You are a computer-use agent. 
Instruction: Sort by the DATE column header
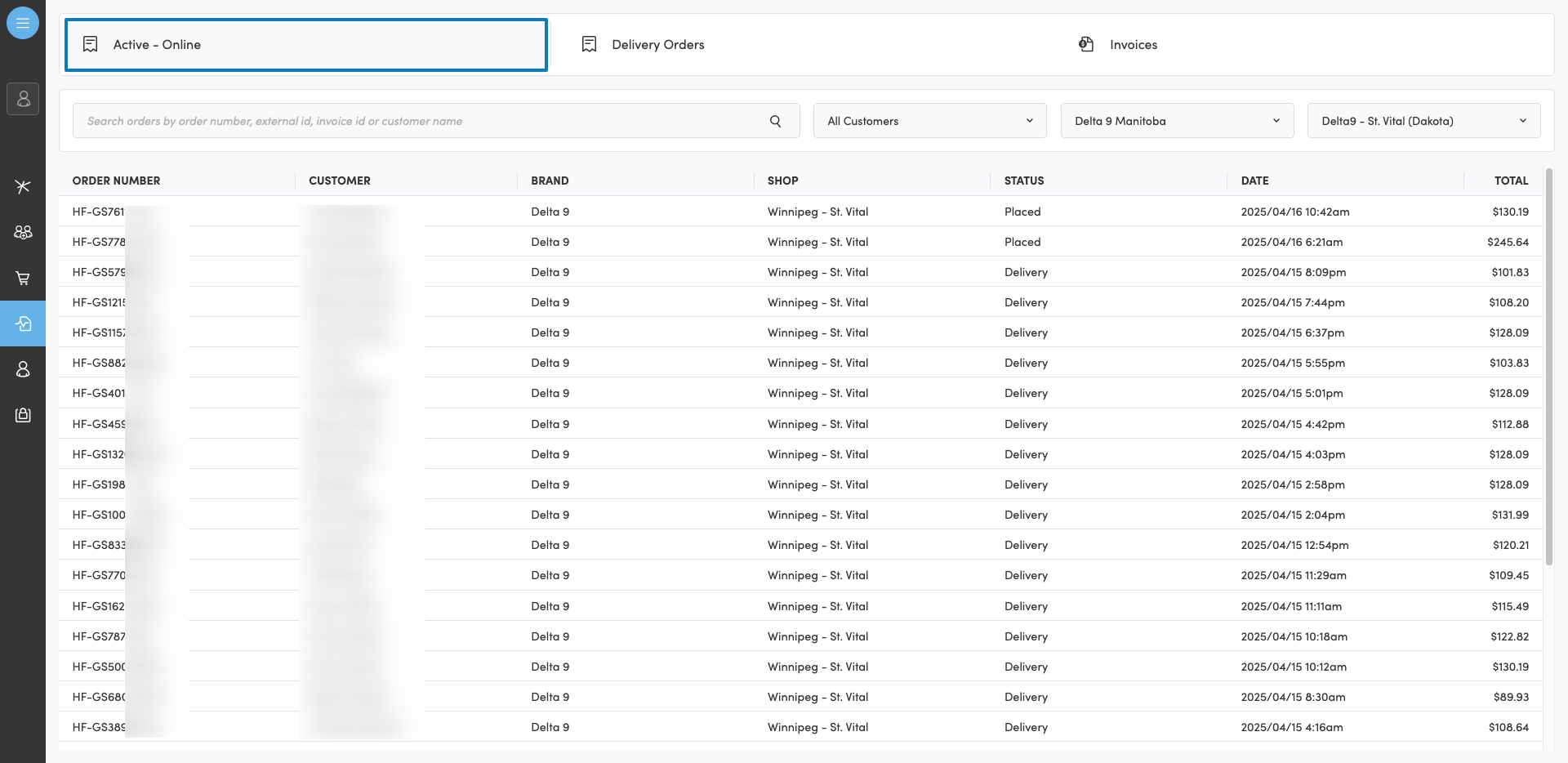click(1254, 181)
